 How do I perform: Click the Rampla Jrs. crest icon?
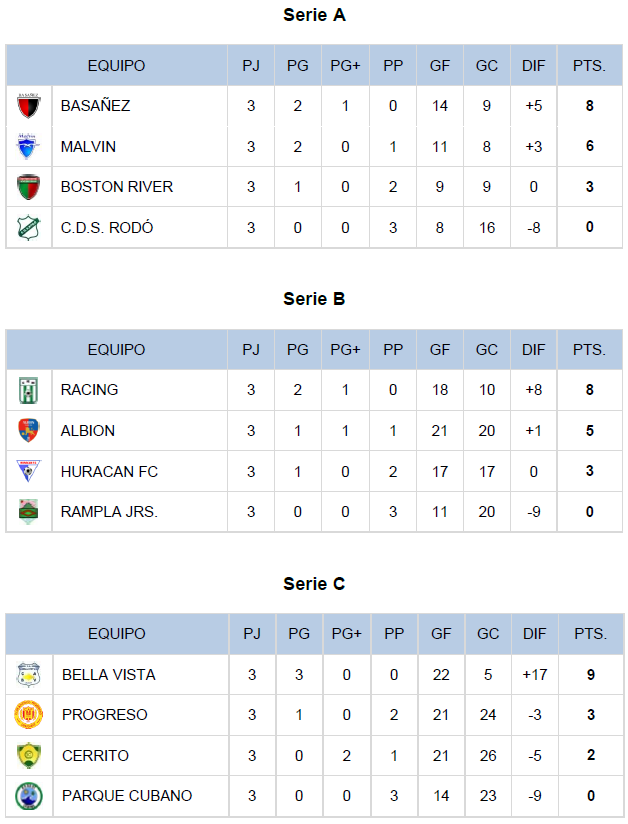point(28,511)
